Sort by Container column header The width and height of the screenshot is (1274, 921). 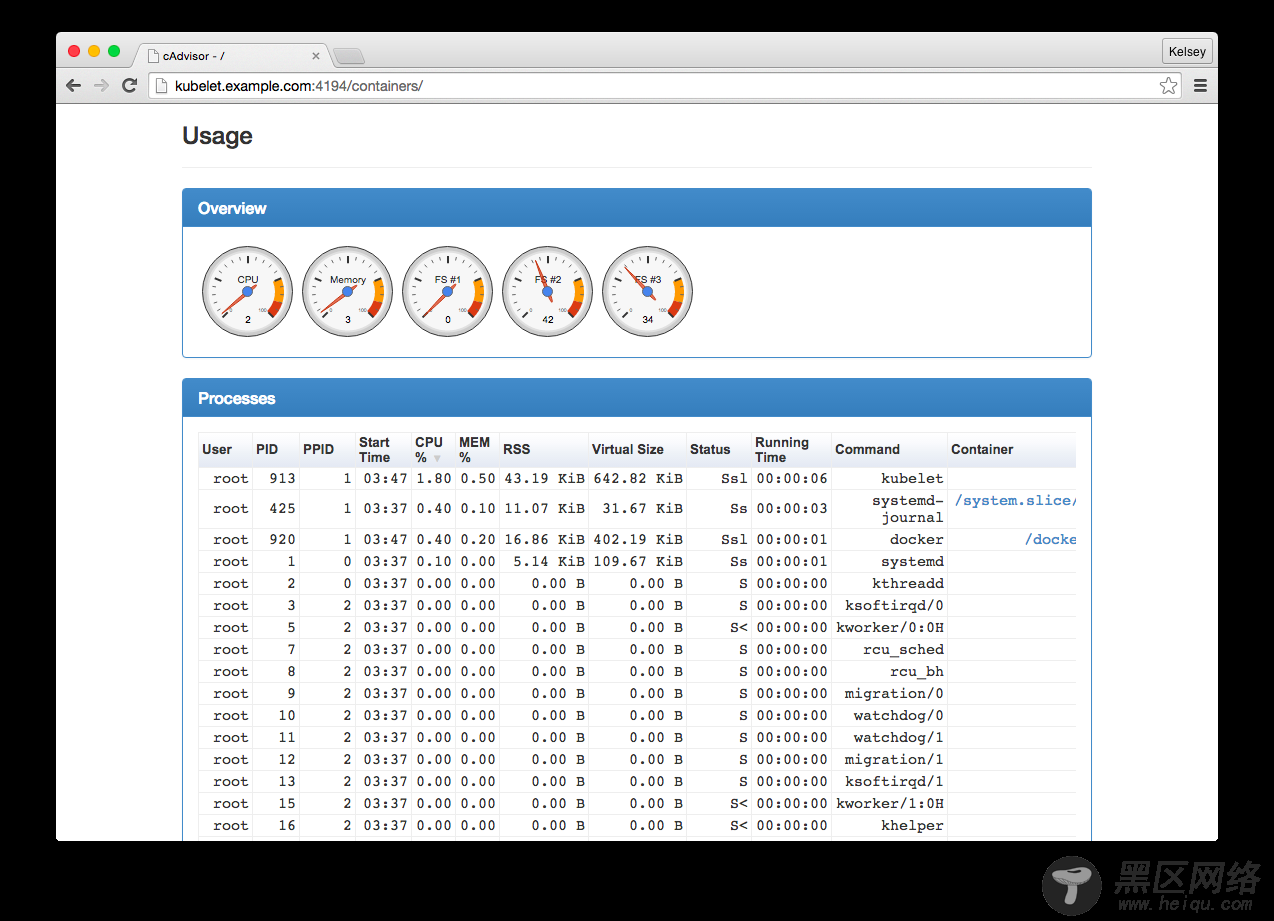point(1012,450)
